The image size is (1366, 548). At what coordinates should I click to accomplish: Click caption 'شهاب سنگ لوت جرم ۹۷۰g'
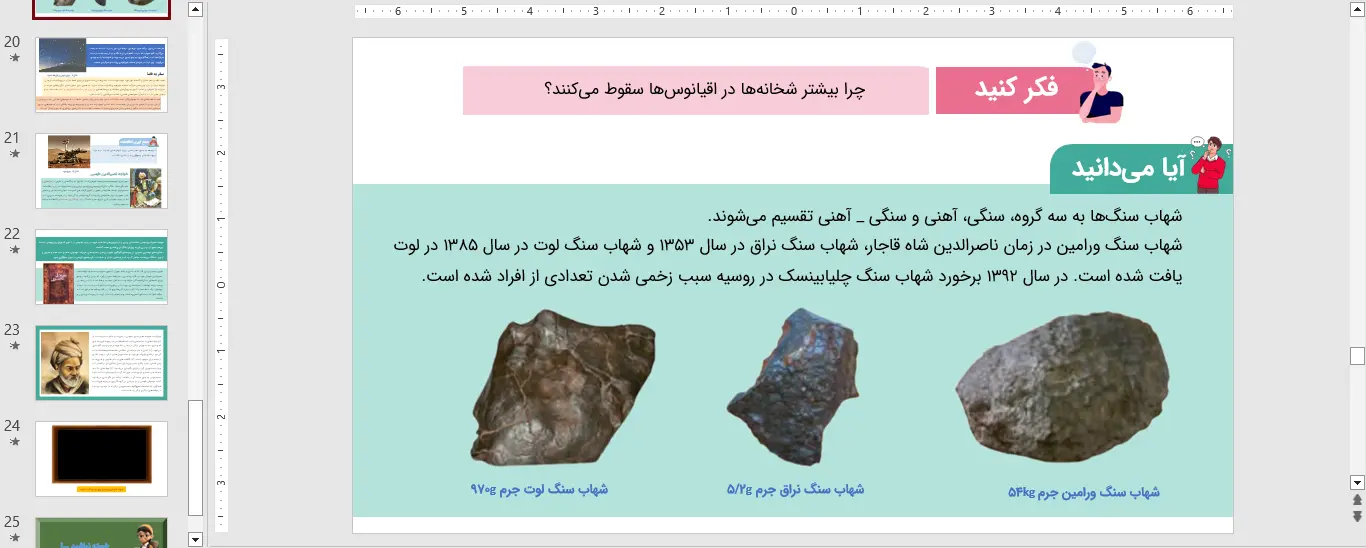click(539, 489)
